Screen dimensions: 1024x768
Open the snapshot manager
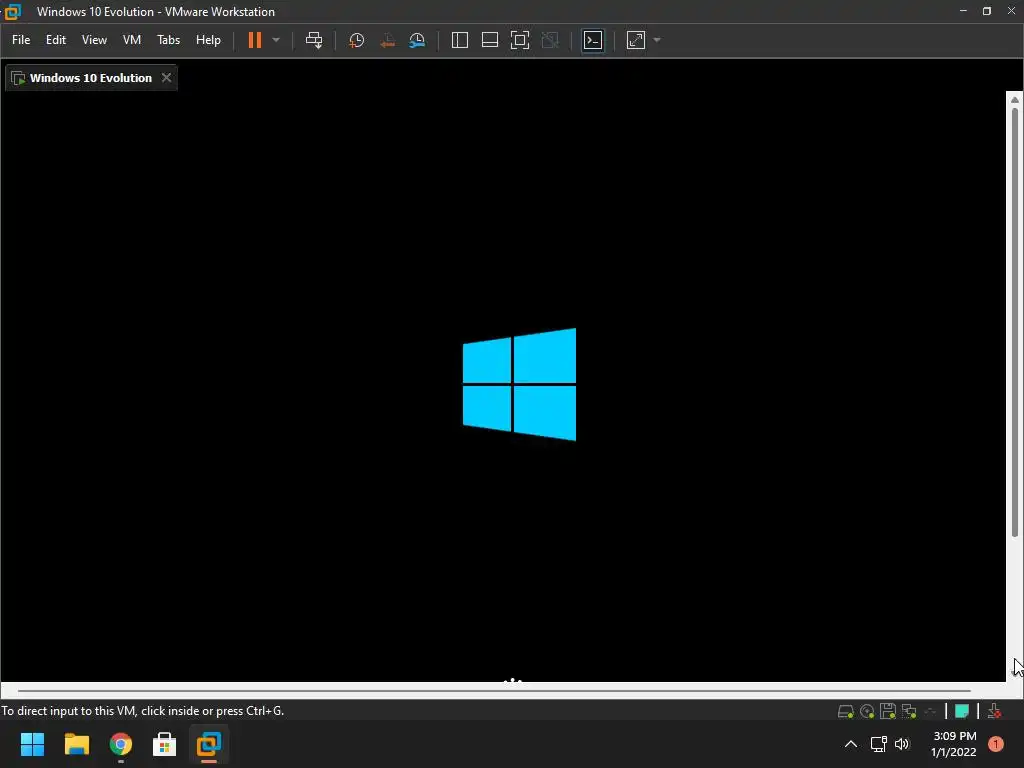point(417,40)
